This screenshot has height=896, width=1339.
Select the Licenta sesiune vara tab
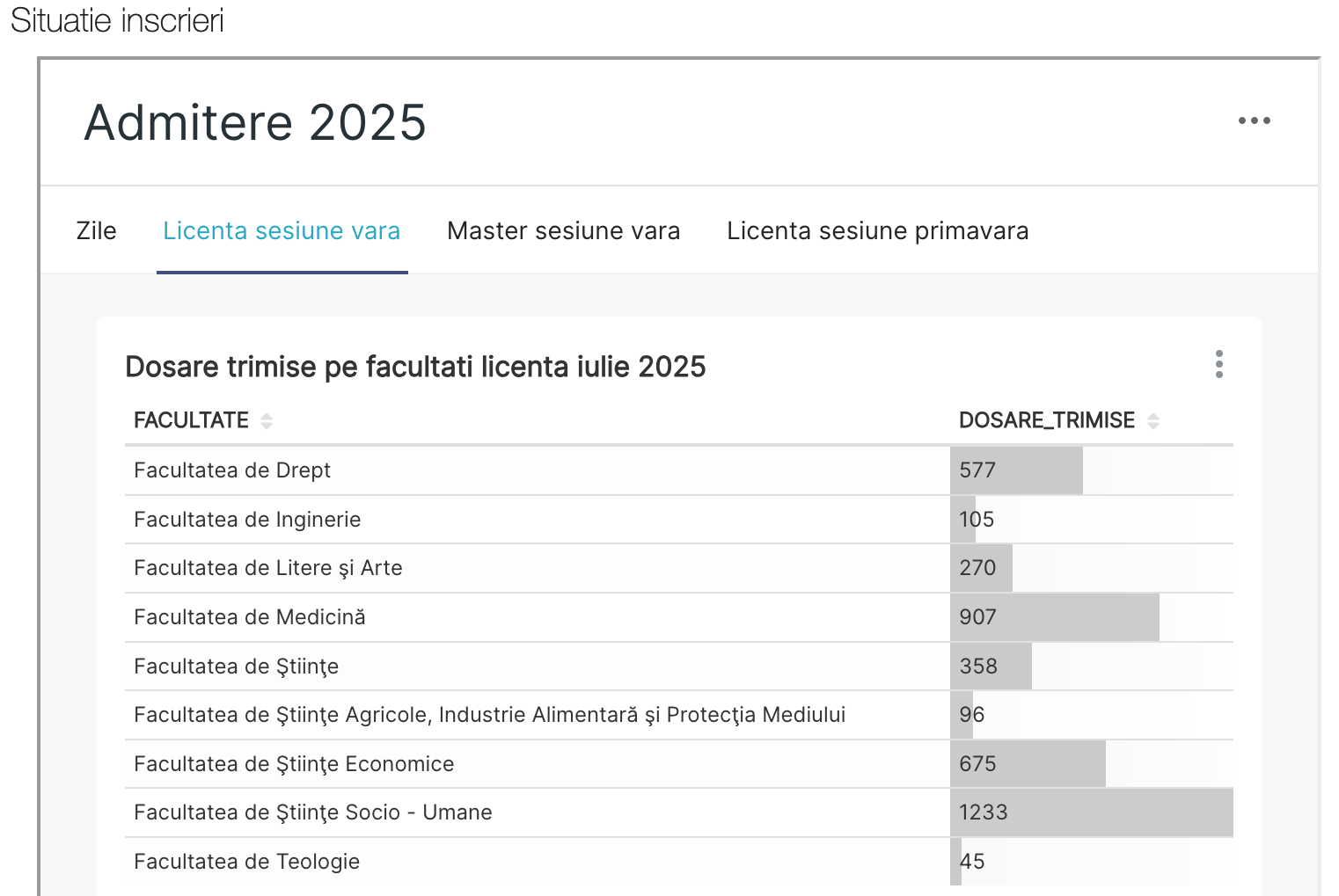(x=282, y=231)
